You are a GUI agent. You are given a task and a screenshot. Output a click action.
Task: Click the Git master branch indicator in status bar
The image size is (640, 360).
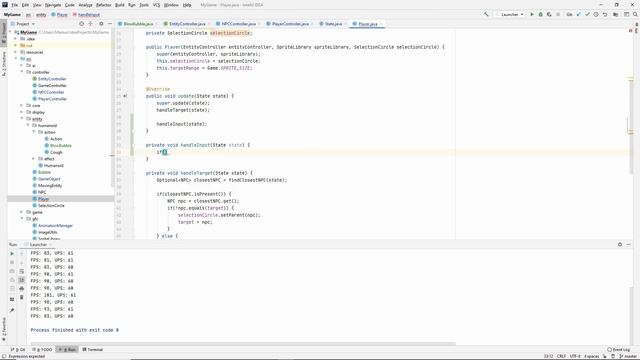pos(627,356)
